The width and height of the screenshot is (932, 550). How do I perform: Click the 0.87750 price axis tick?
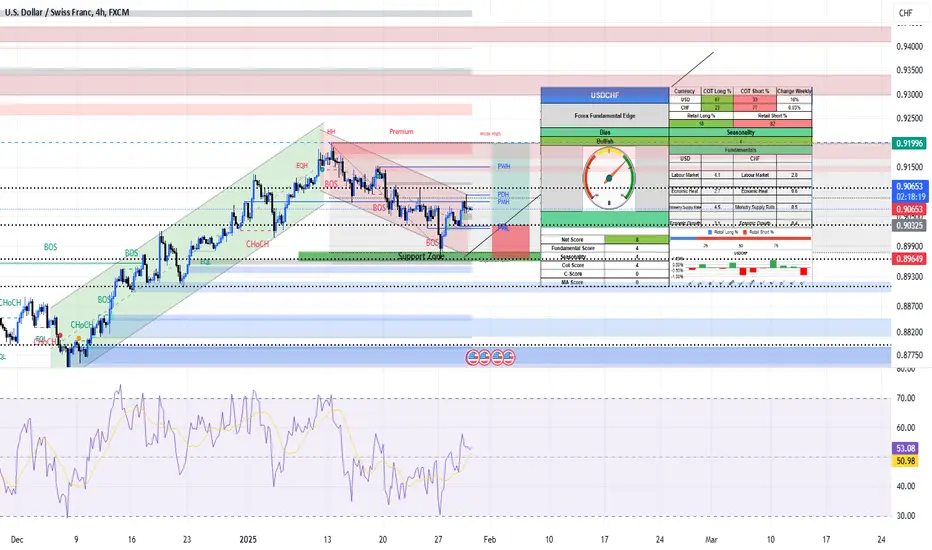909,355
